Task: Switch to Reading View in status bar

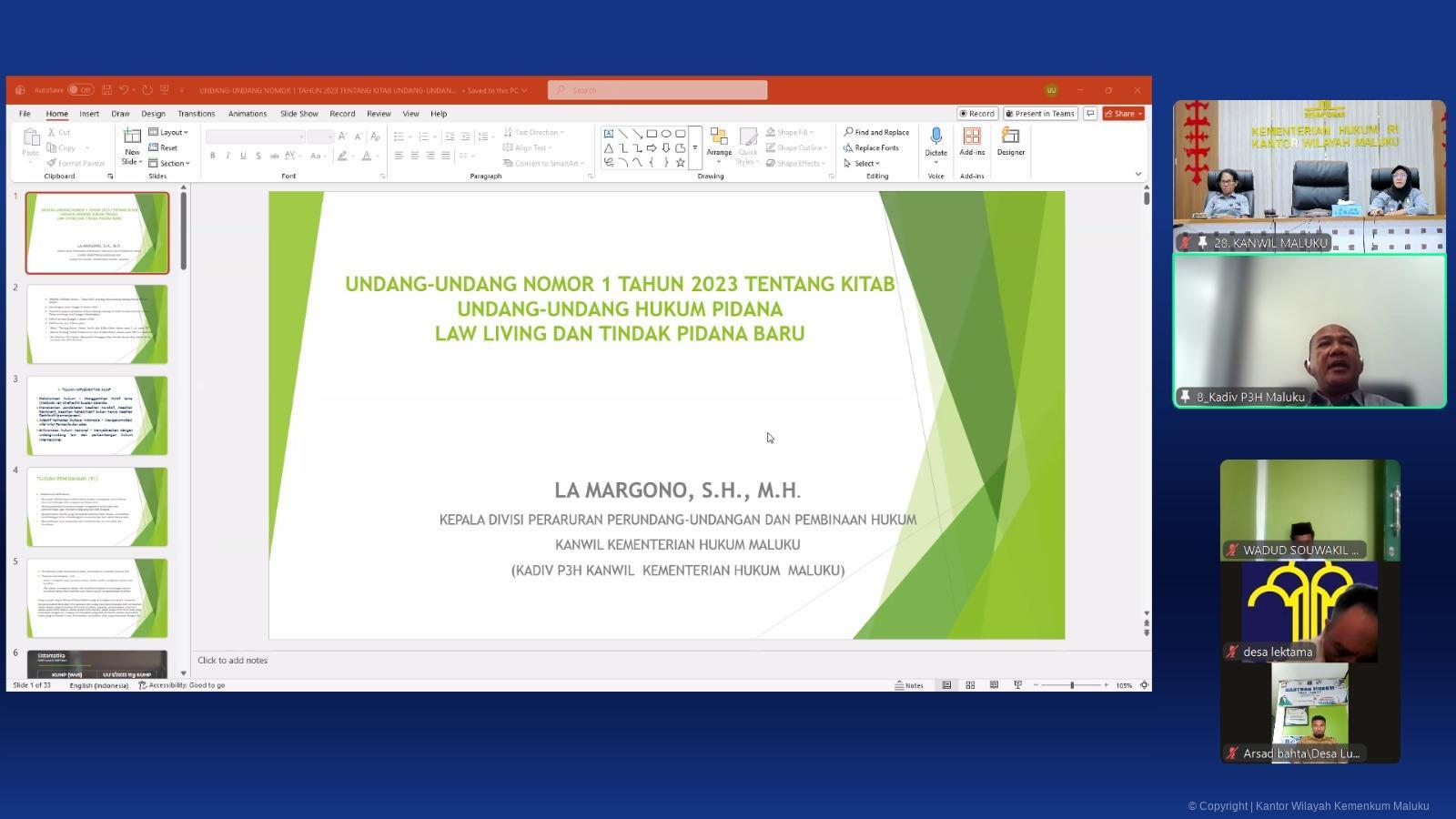Action: coord(994,685)
